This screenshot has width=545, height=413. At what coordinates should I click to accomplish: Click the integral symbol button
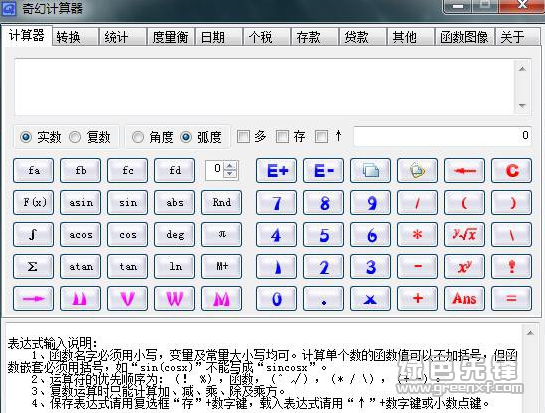pos(33,235)
